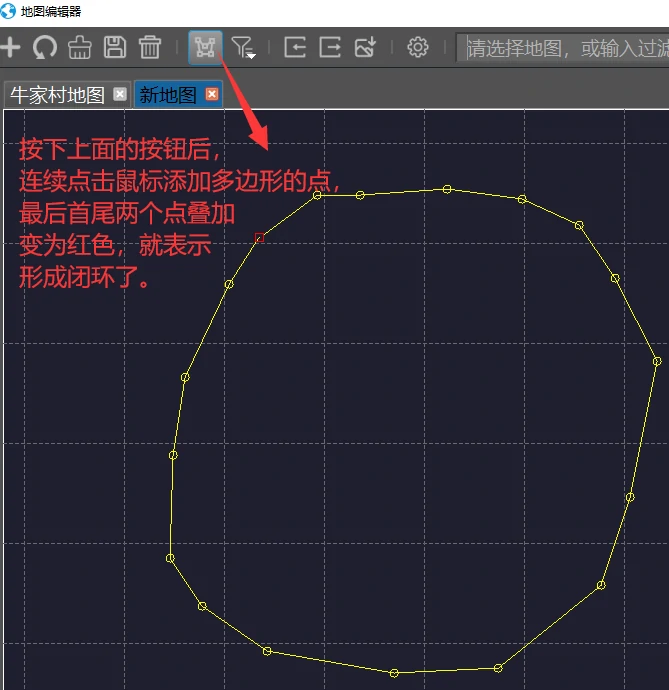The width and height of the screenshot is (669, 690).
Task: Select the red square closing polygon point
Action: [260, 238]
